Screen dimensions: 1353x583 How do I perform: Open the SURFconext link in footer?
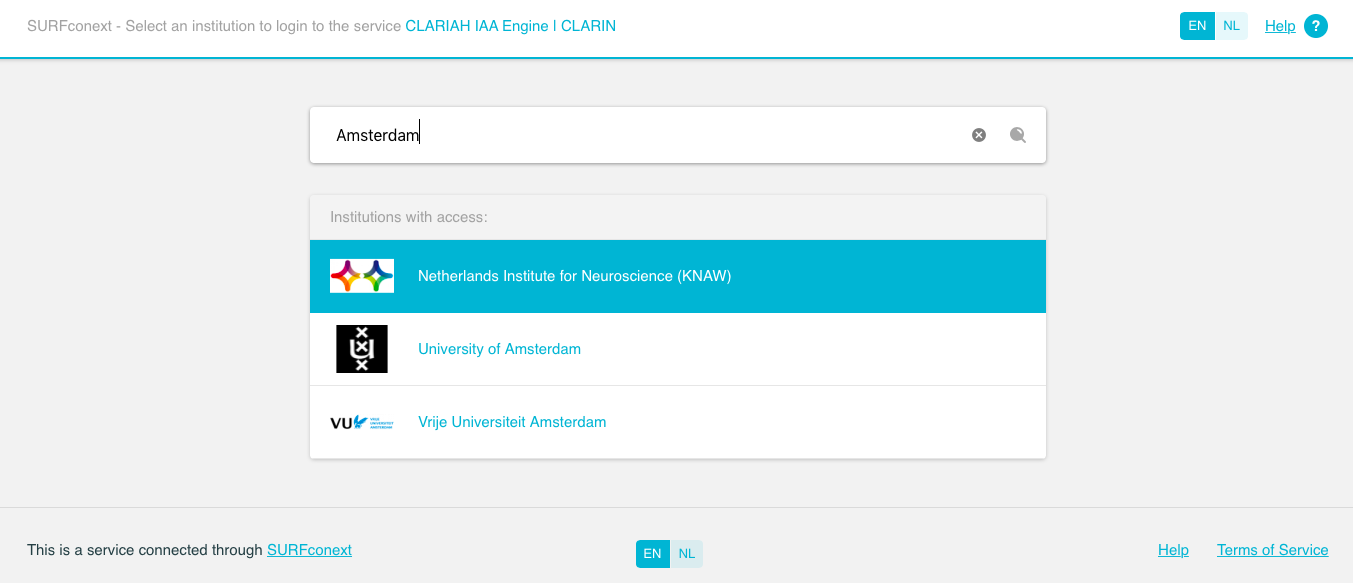point(309,550)
